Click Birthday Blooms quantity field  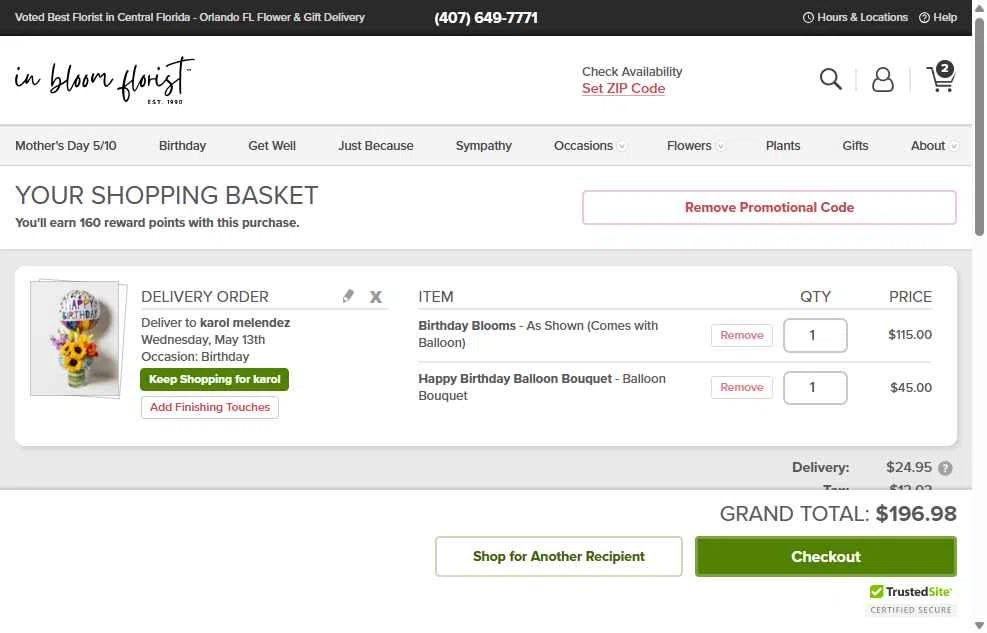tap(815, 335)
